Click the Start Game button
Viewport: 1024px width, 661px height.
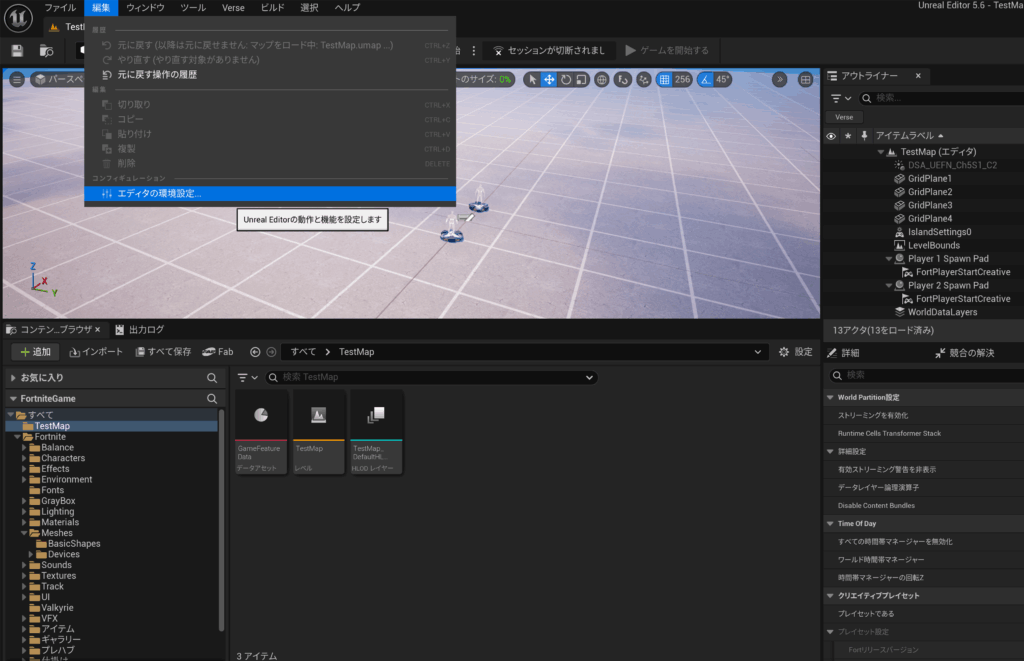[x=667, y=50]
